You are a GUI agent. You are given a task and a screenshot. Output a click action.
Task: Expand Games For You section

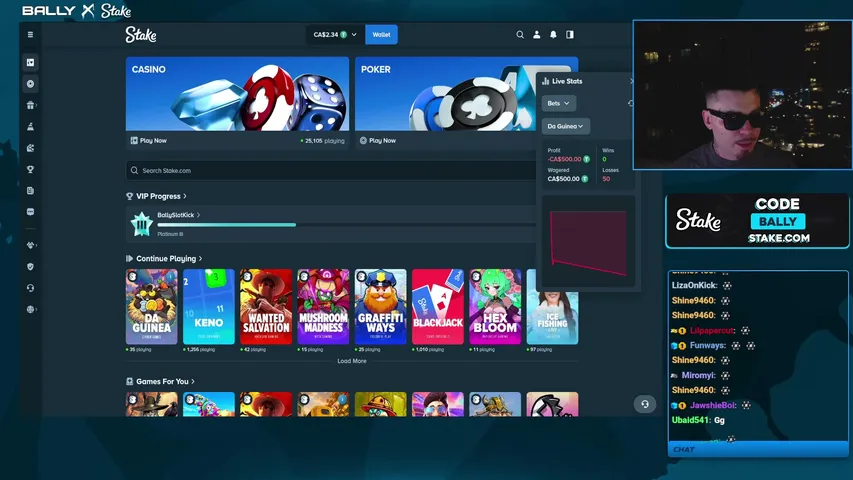click(x=162, y=381)
